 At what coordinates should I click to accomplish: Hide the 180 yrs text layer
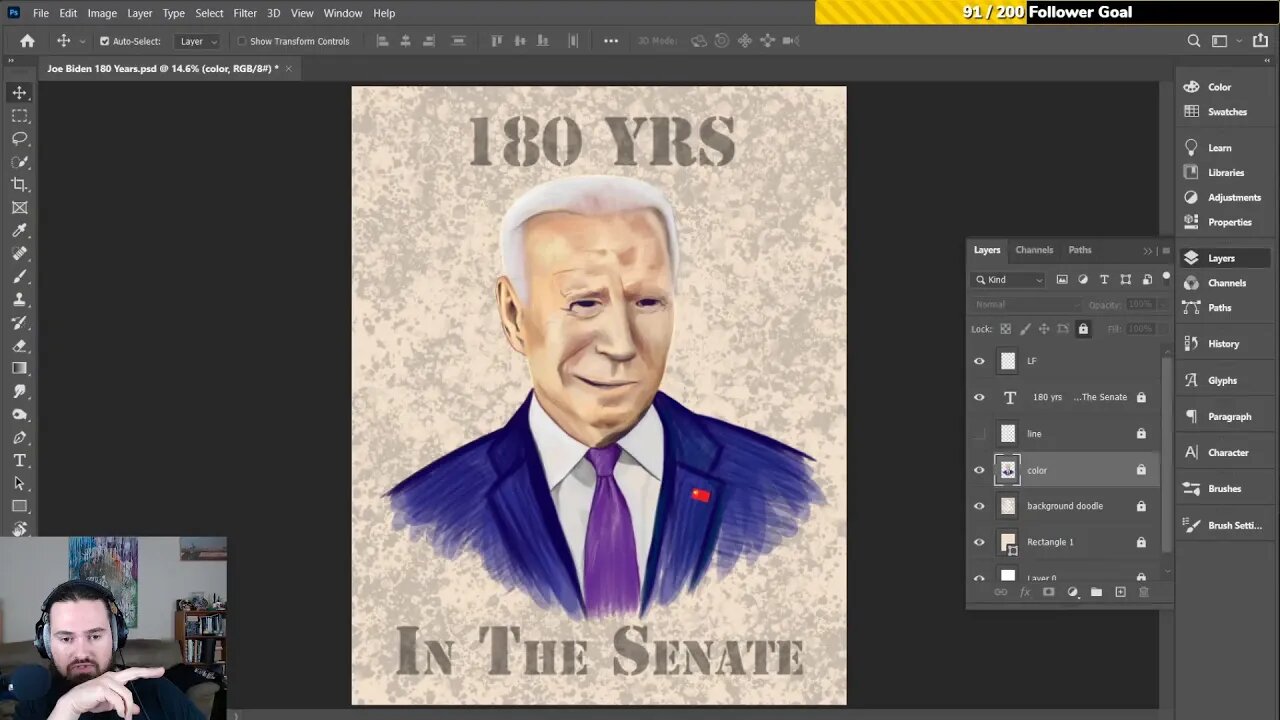click(979, 397)
